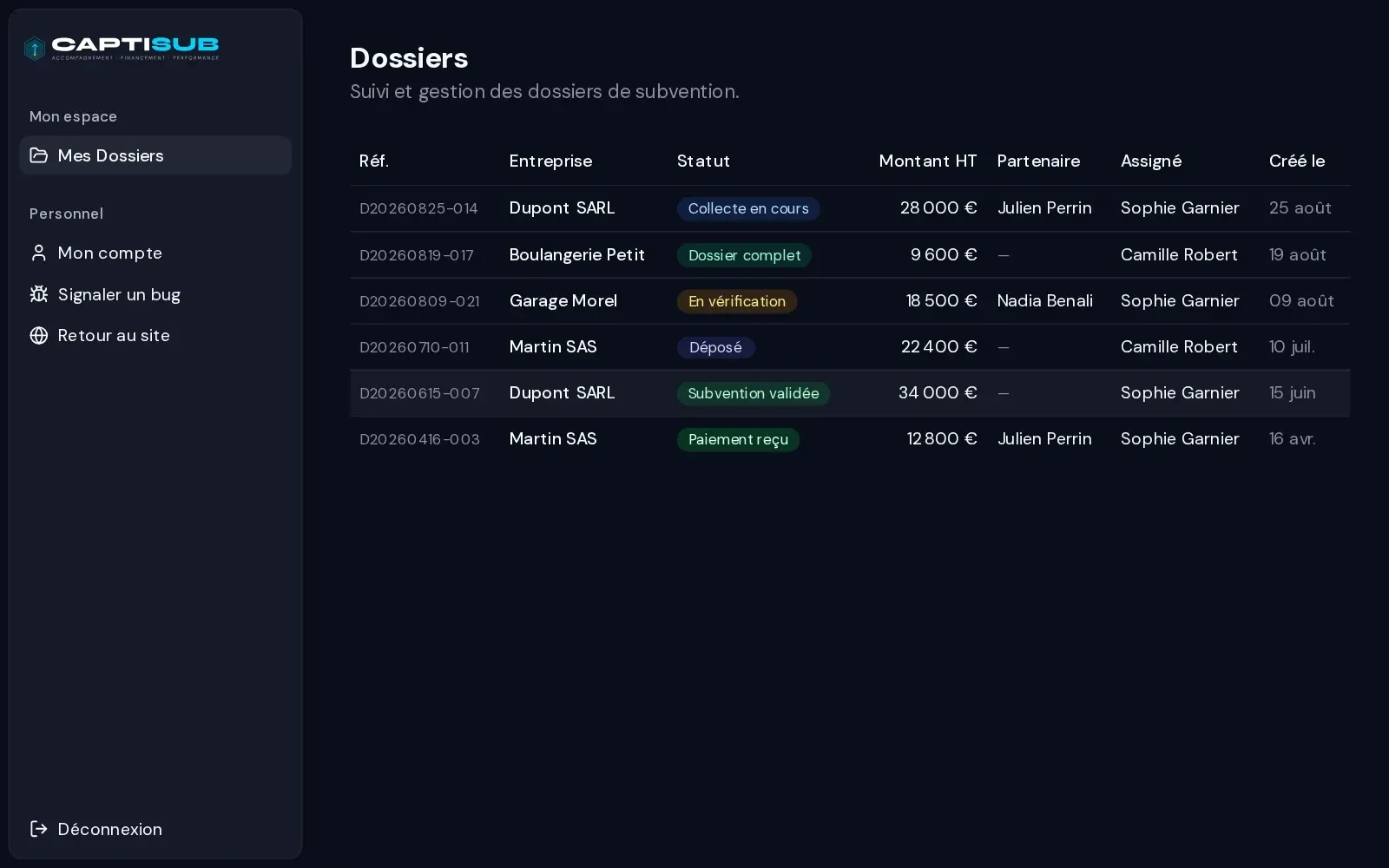Click the Entreprise column header
The image size is (1389, 868).
coord(550,161)
